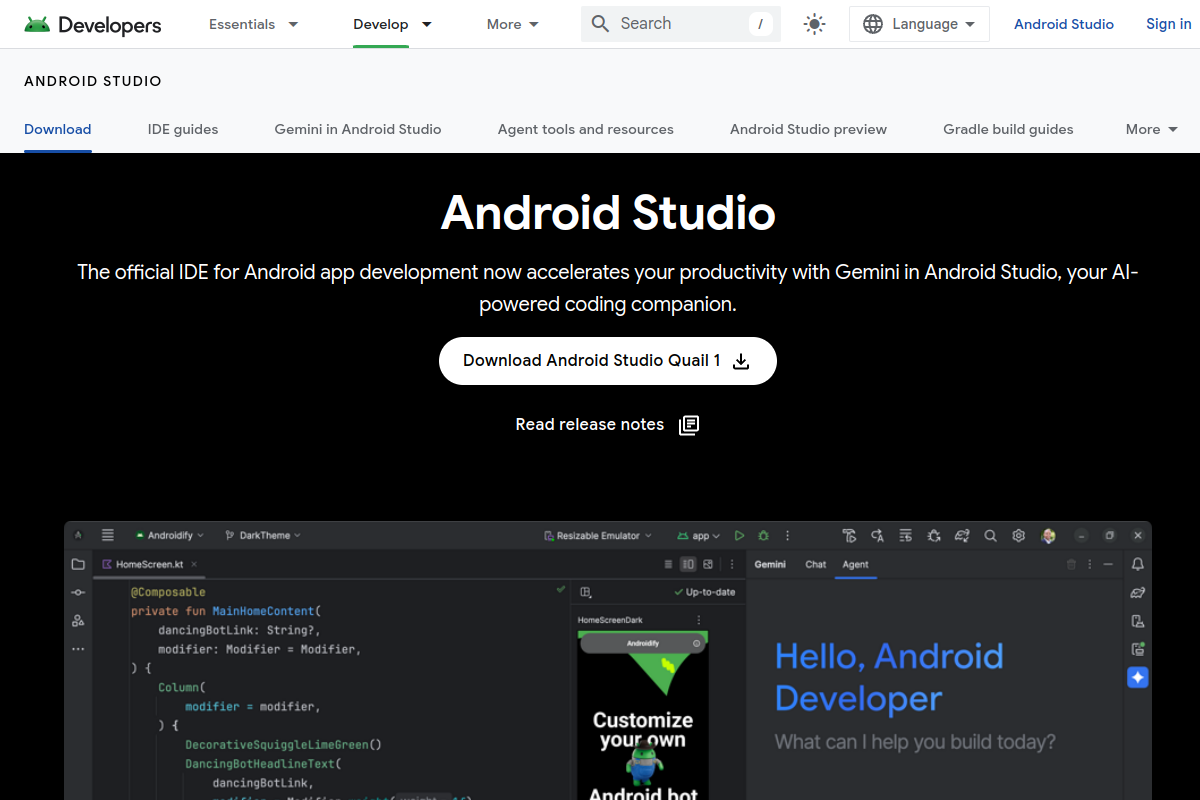Click the HomeScreenDark preview options ellipsis

[x=699, y=620]
